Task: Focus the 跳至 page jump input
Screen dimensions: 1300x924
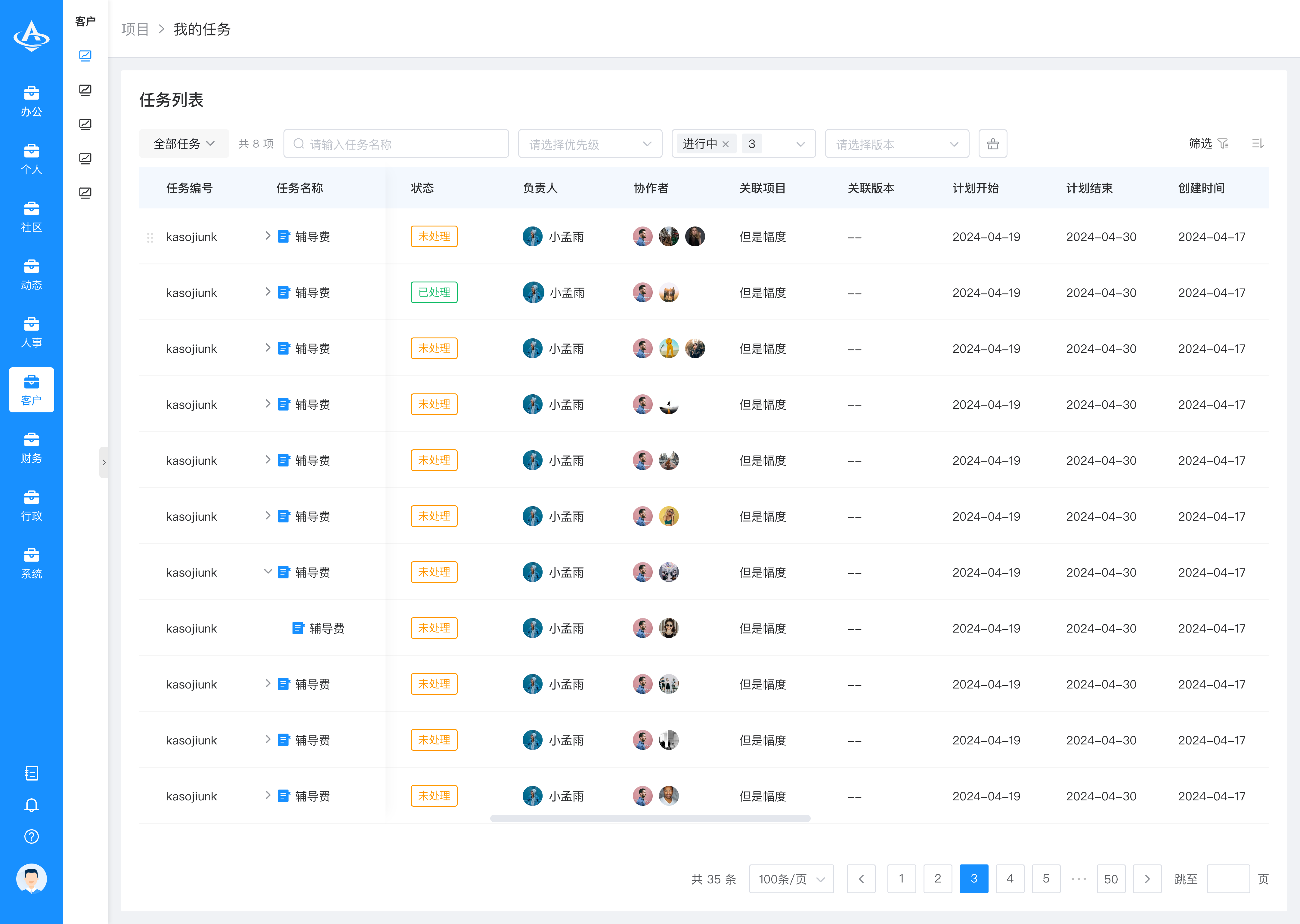Action: click(x=1228, y=879)
